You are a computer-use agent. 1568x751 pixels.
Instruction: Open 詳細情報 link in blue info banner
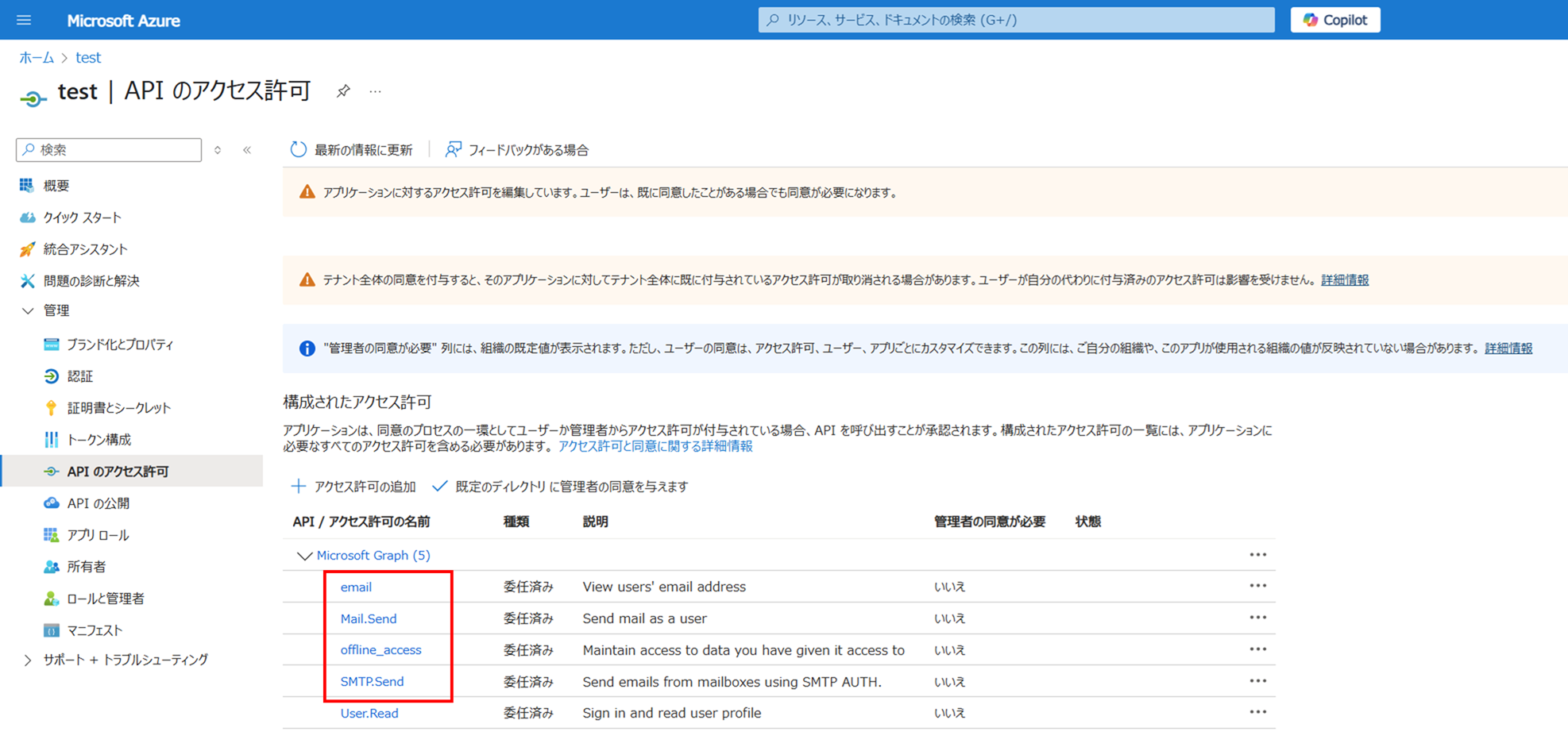tap(1508, 348)
